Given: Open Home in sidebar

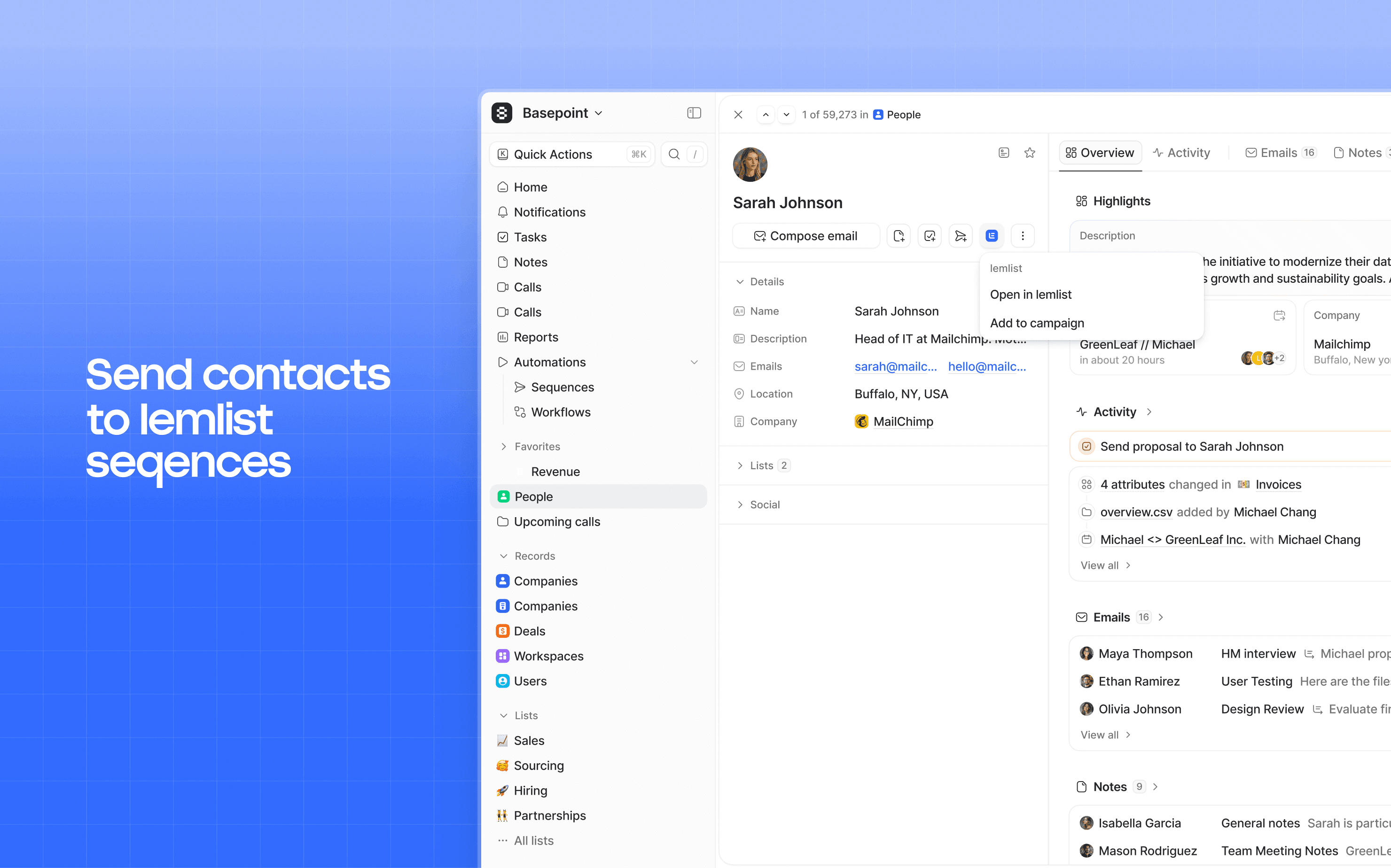Looking at the screenshot, I should click(x=598, y=187).
